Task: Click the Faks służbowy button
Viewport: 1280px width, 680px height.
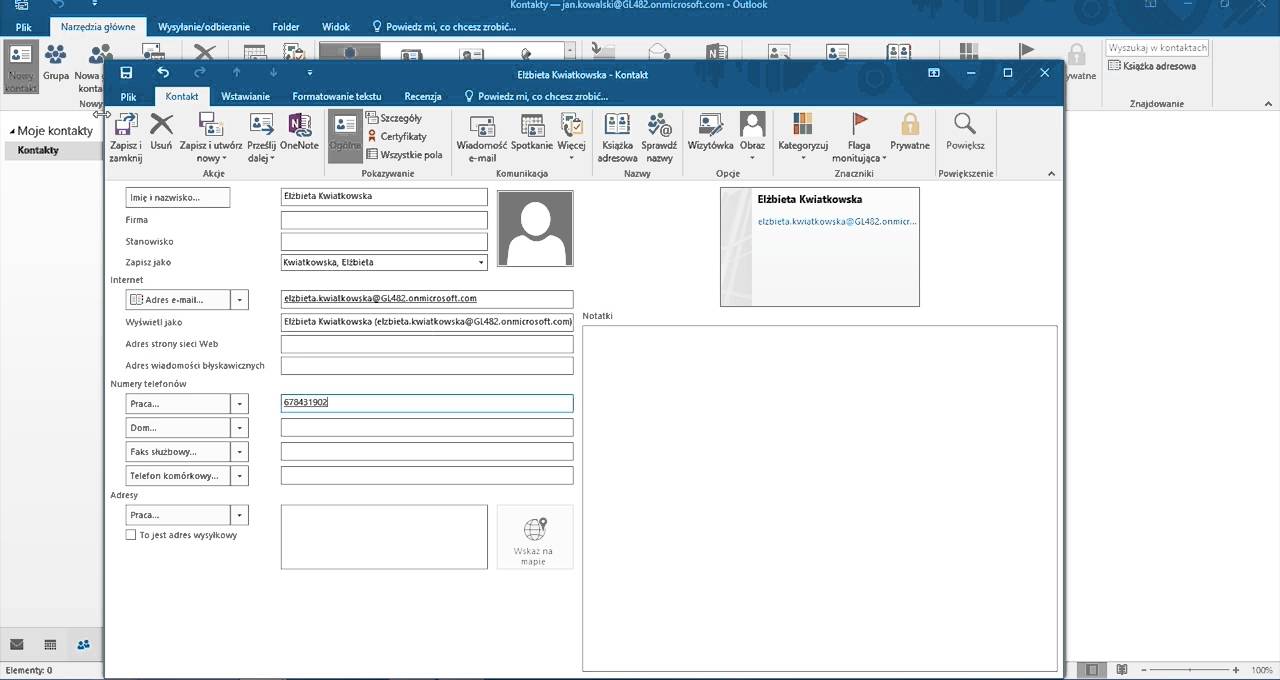Action: pyautogui.click(x=178, y=452)
